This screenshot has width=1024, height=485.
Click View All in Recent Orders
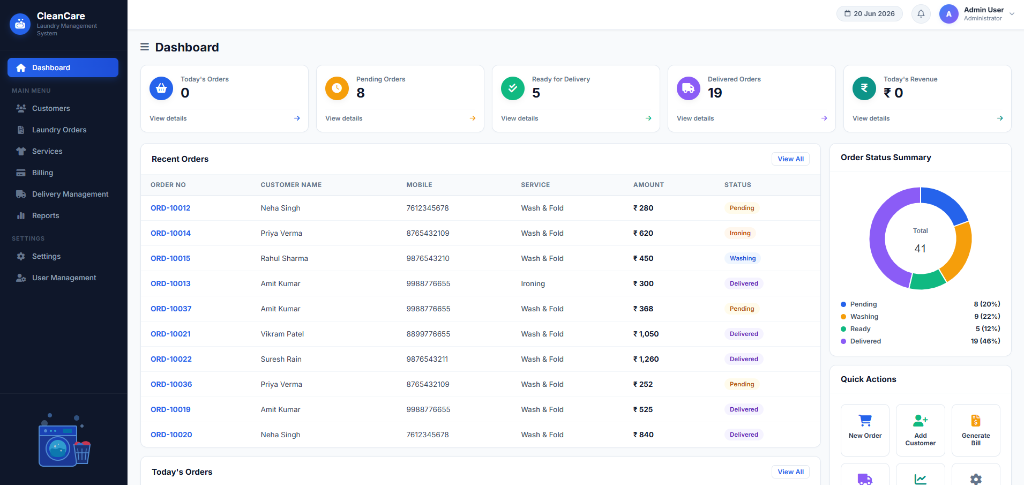pyautogui.click(x=790, y=159)
